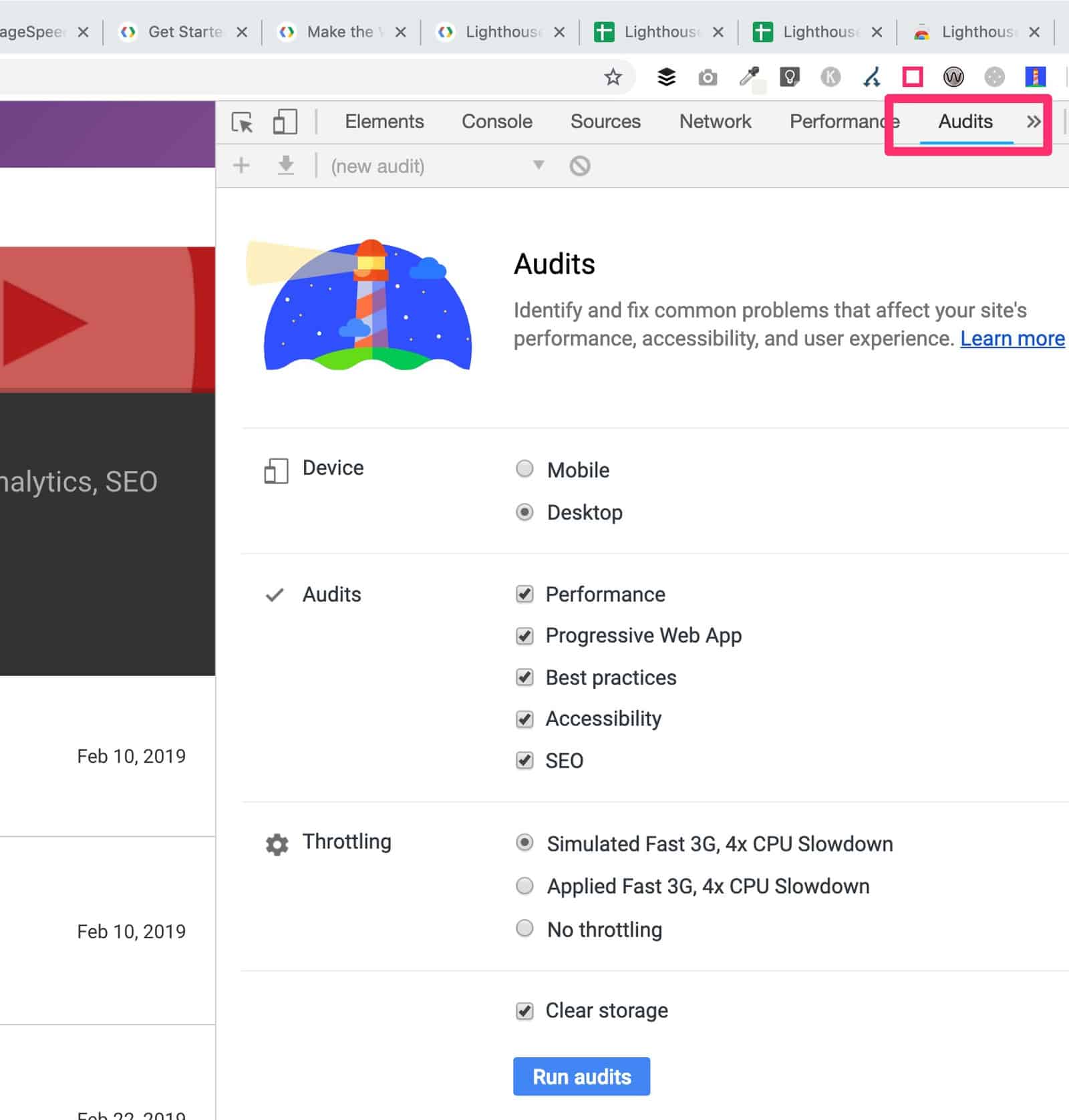Viewport: 1069px width, 1120px height.
Task: Open the Network panel tab
Action: pos(715,122)
